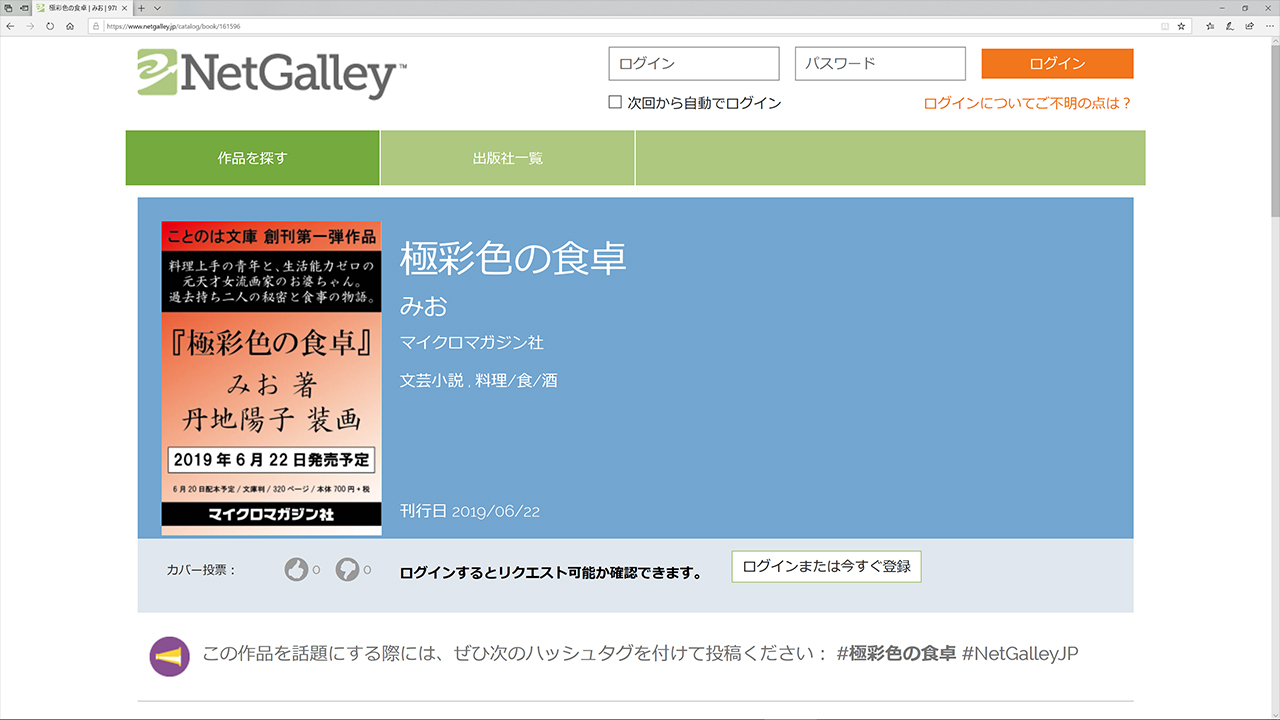Set these tabs aside icon
The width and height of the screenshot is (1280, 720).
point(24,8)
